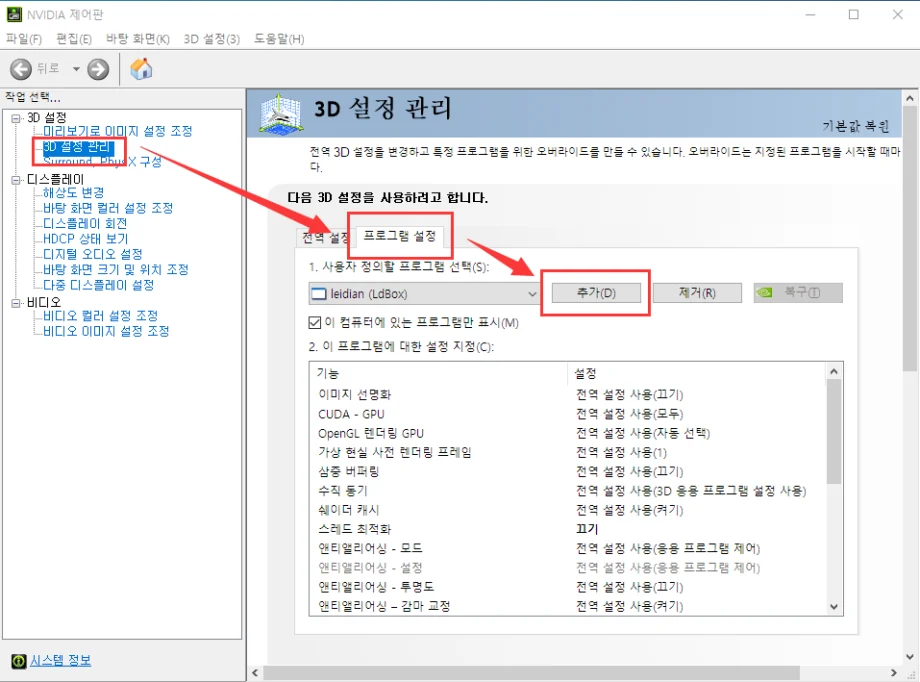Open 디지털 오디오 설정 page

click(93, 254)
